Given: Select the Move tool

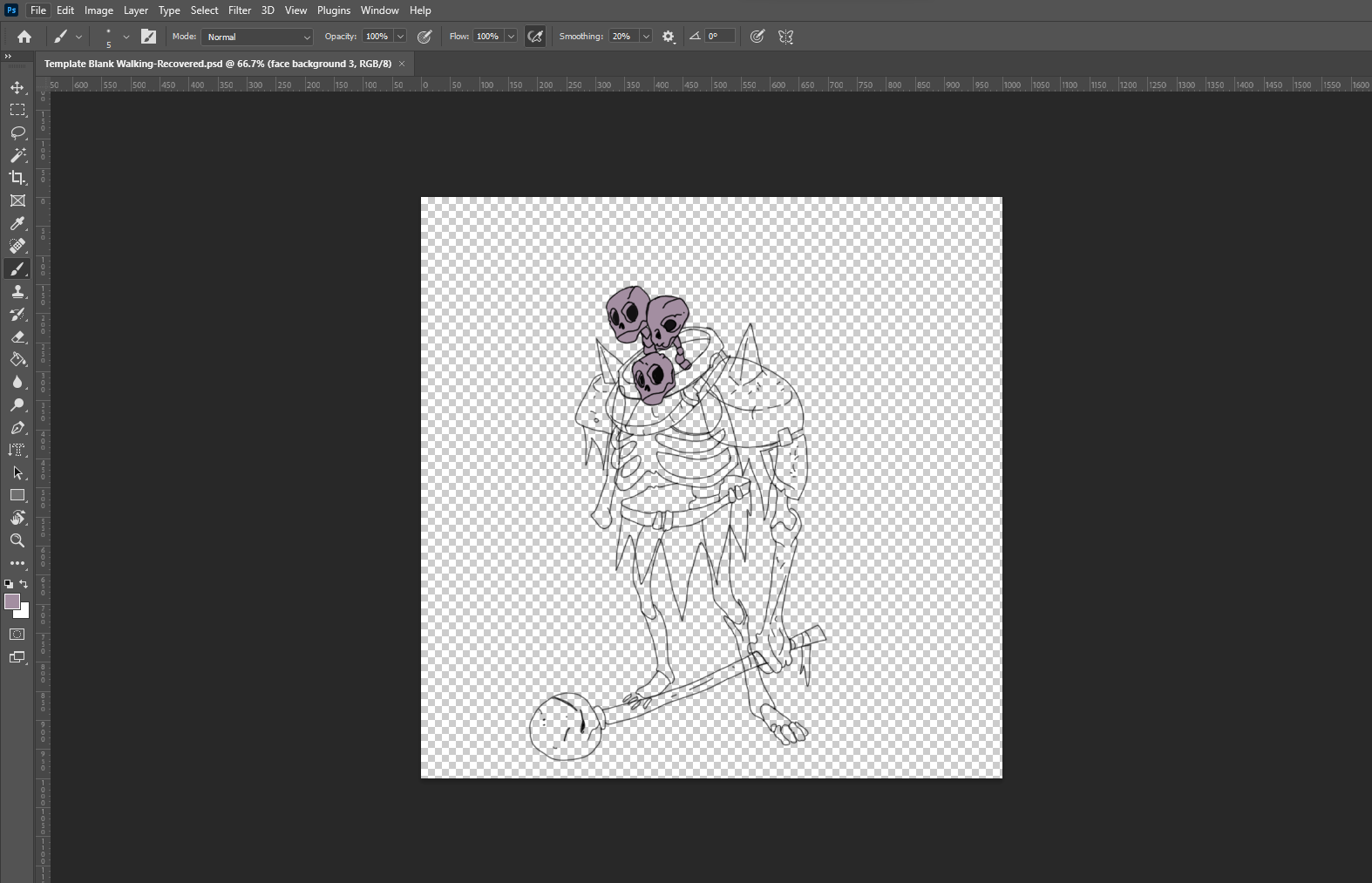Looking at the screenshot, I should [17, 87].
